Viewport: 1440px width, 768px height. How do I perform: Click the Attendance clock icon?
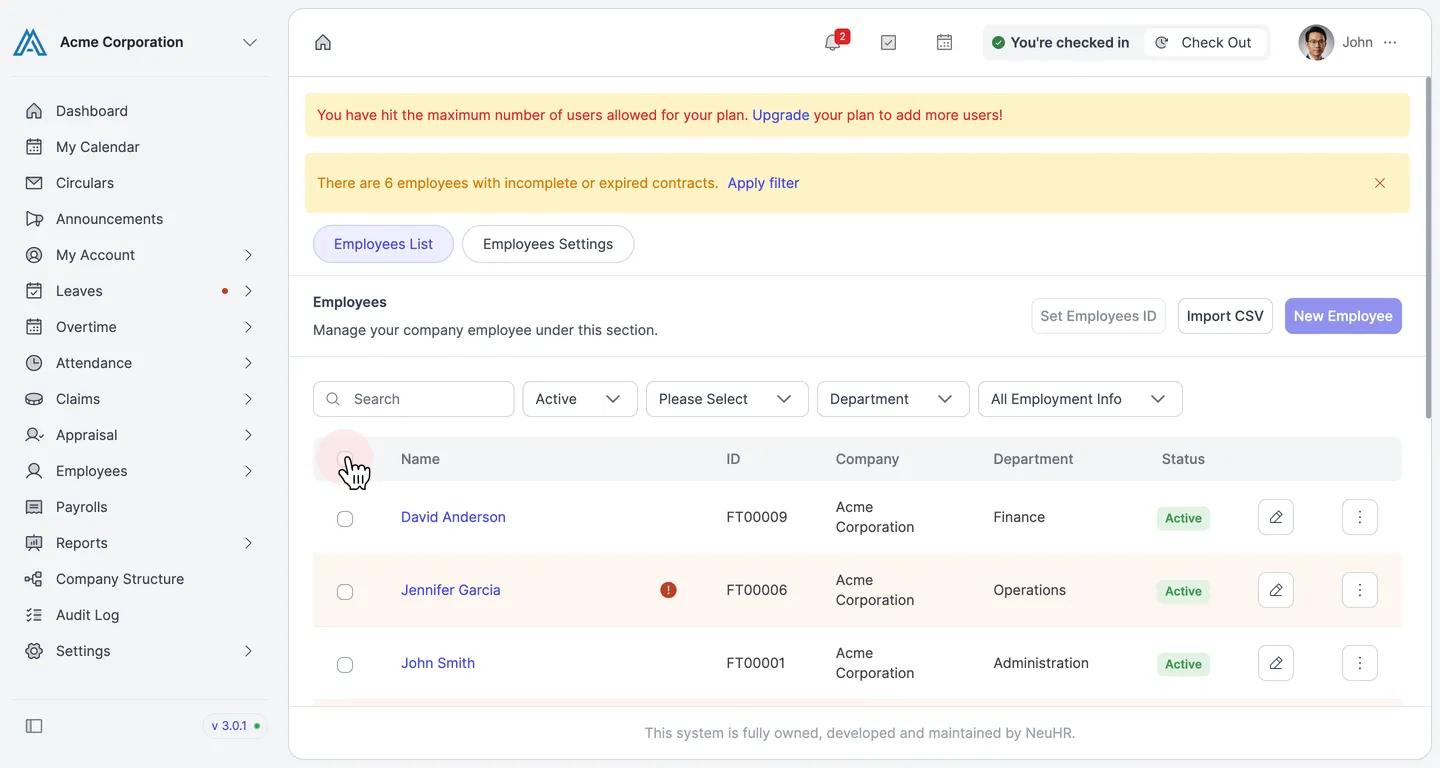pos(34,363)
